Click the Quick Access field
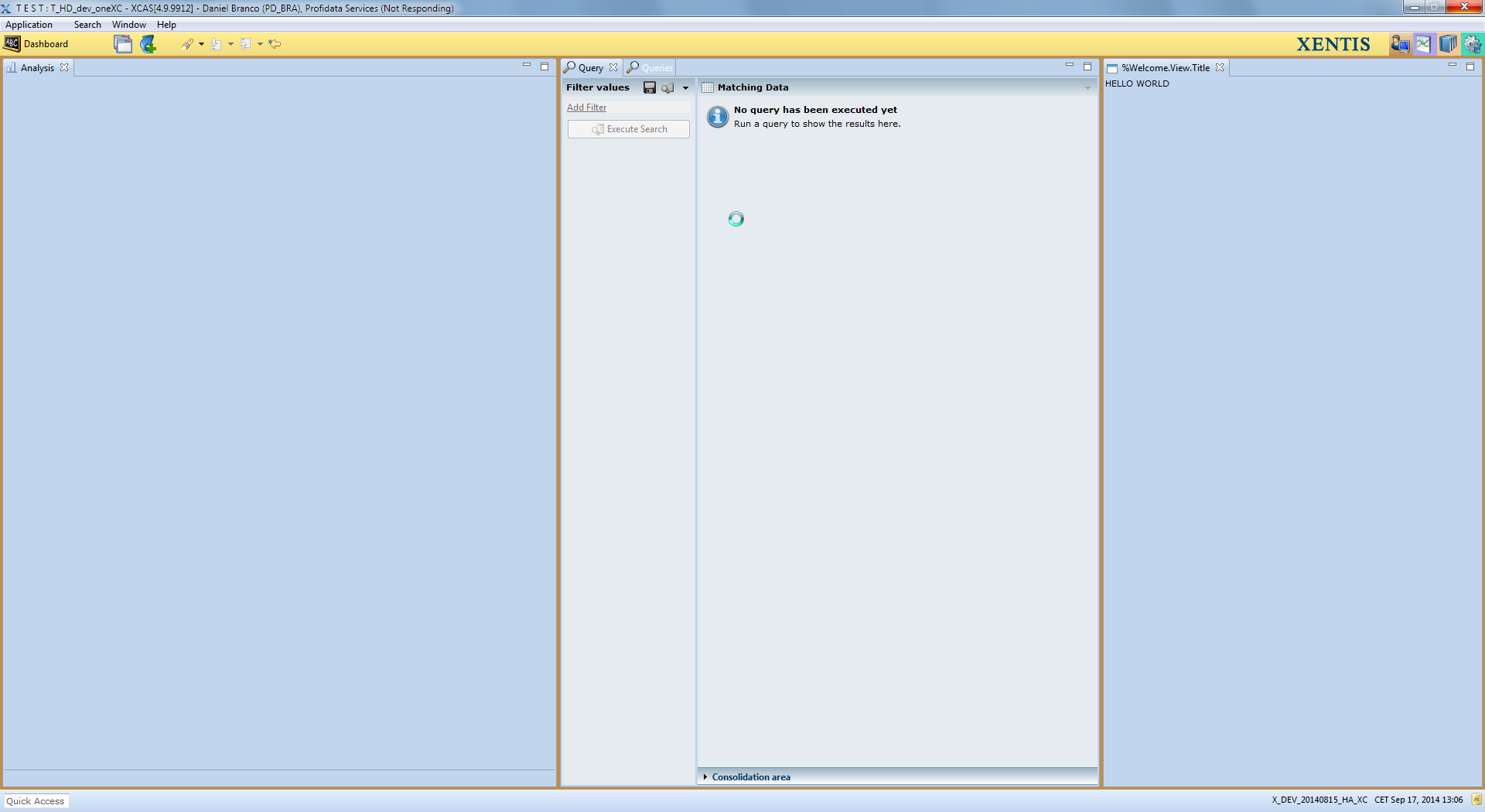Screen dimensions: 1485x812 [36, 801]
